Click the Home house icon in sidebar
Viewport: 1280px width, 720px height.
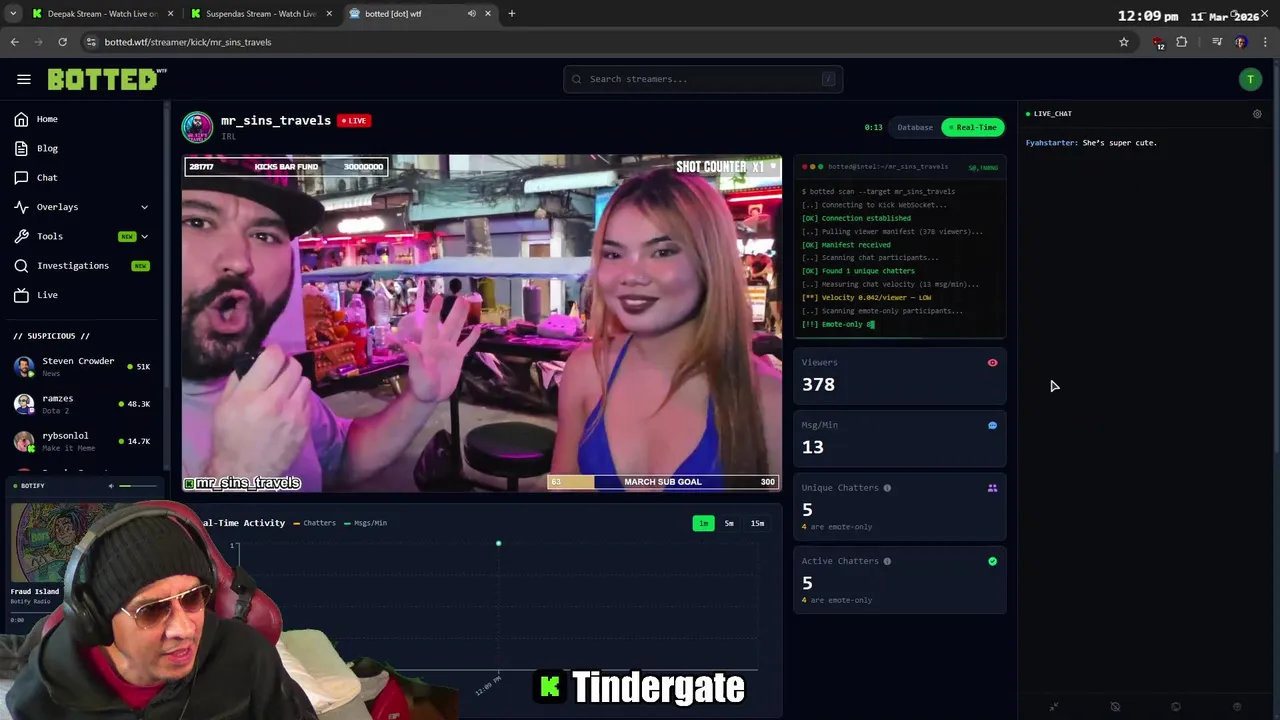[21, 119]
